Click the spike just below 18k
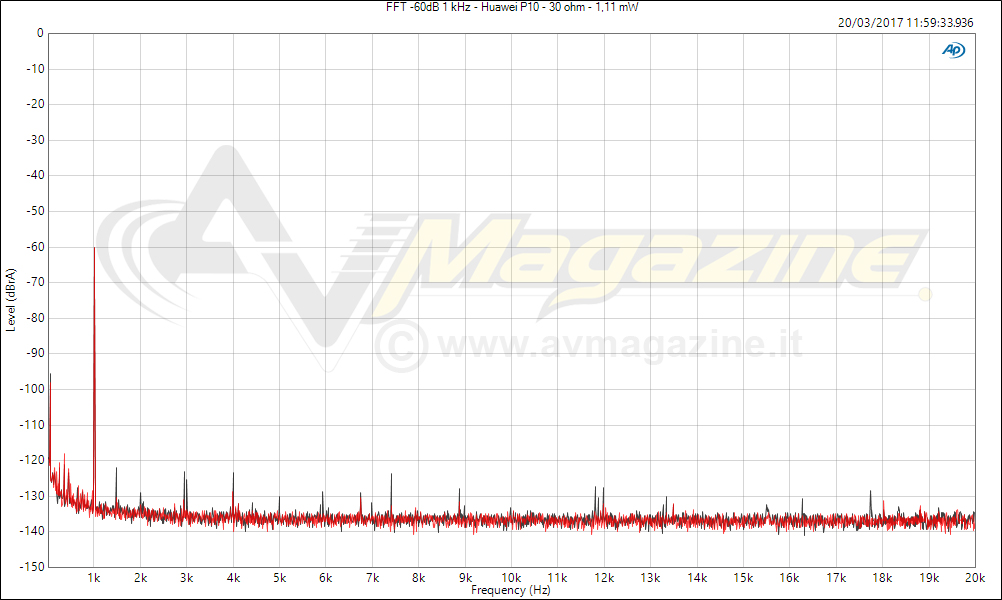The image size is (1002, 600). [x=870, y=493]
